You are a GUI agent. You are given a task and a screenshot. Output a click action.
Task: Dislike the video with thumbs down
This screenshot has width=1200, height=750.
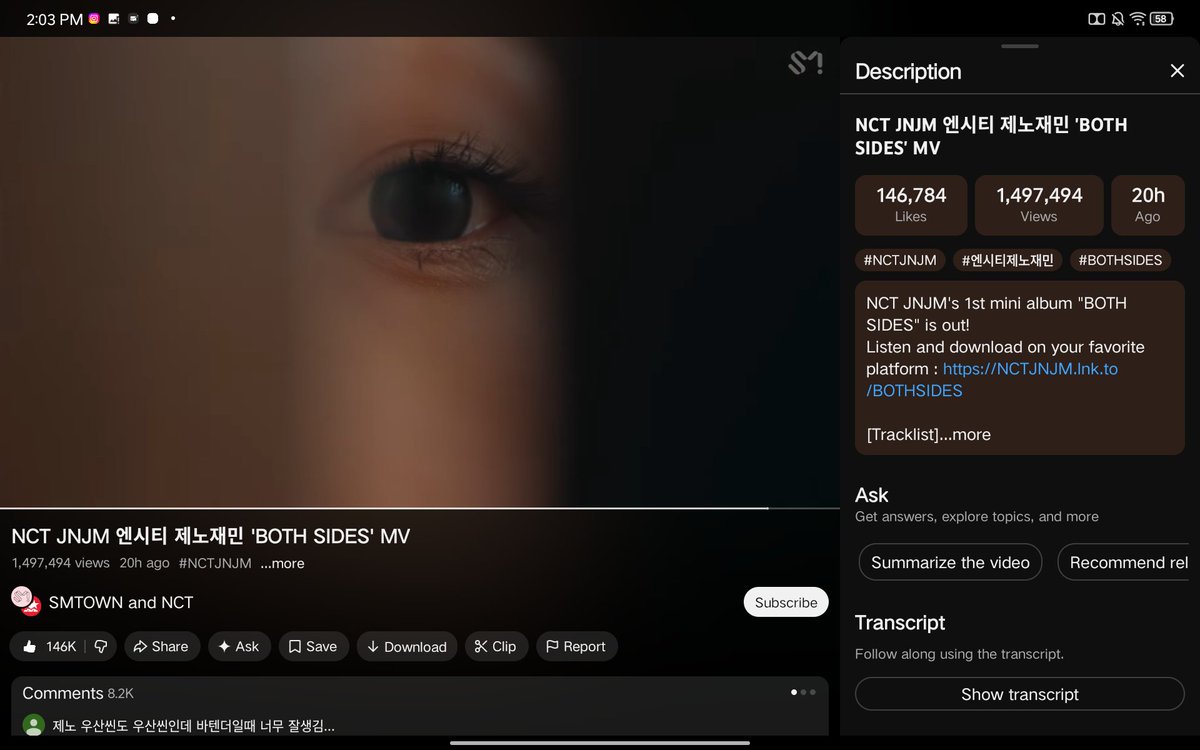click(101, 647)
